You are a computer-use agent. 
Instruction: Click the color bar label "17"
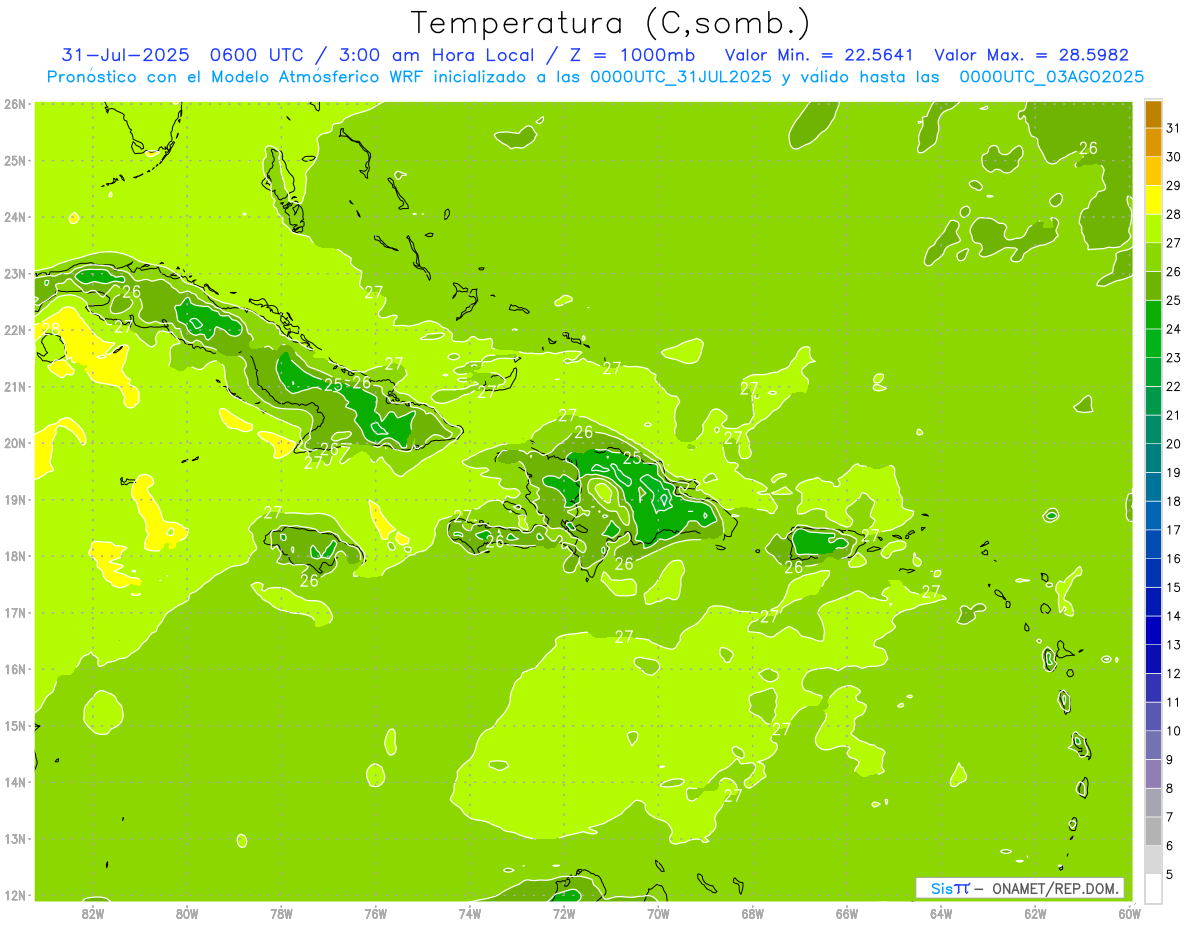click(x=1173, y=530)
